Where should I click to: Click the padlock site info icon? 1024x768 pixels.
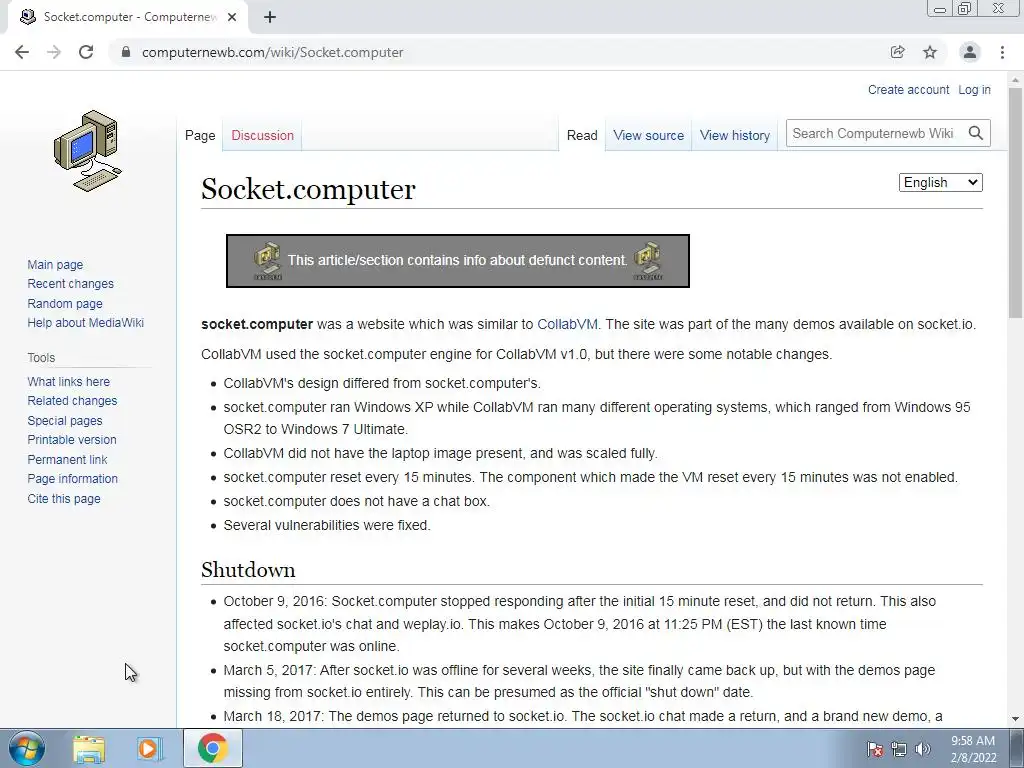(126, 52)
